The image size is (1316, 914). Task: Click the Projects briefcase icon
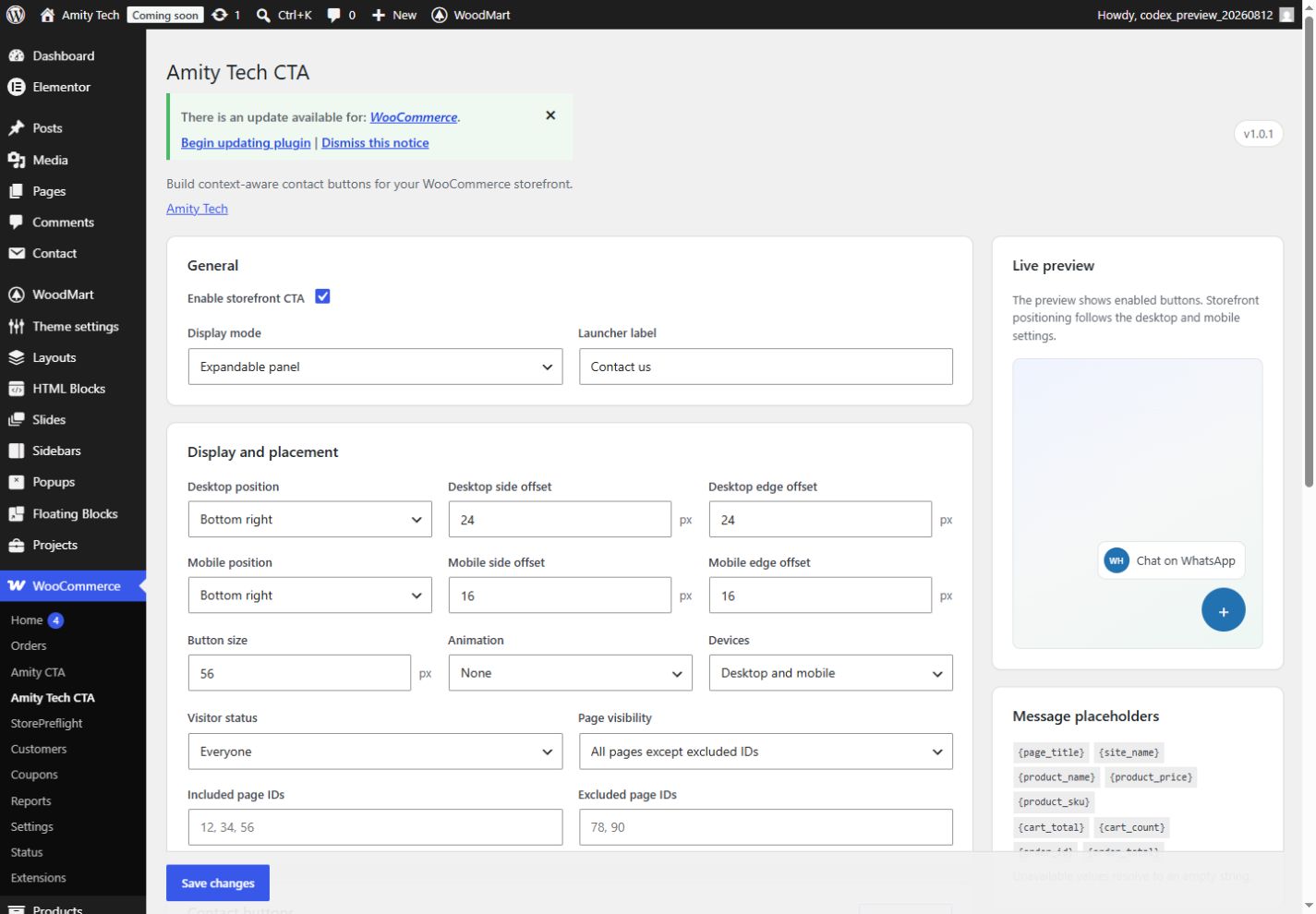point(17,545)
